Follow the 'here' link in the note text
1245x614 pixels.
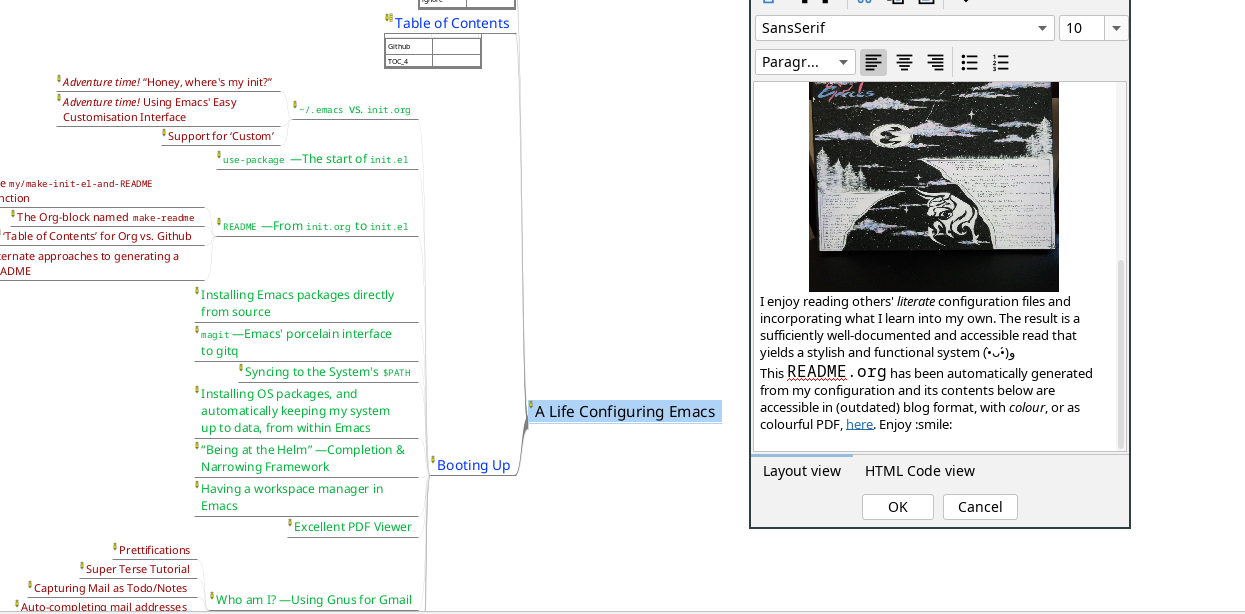click(859, 425)
